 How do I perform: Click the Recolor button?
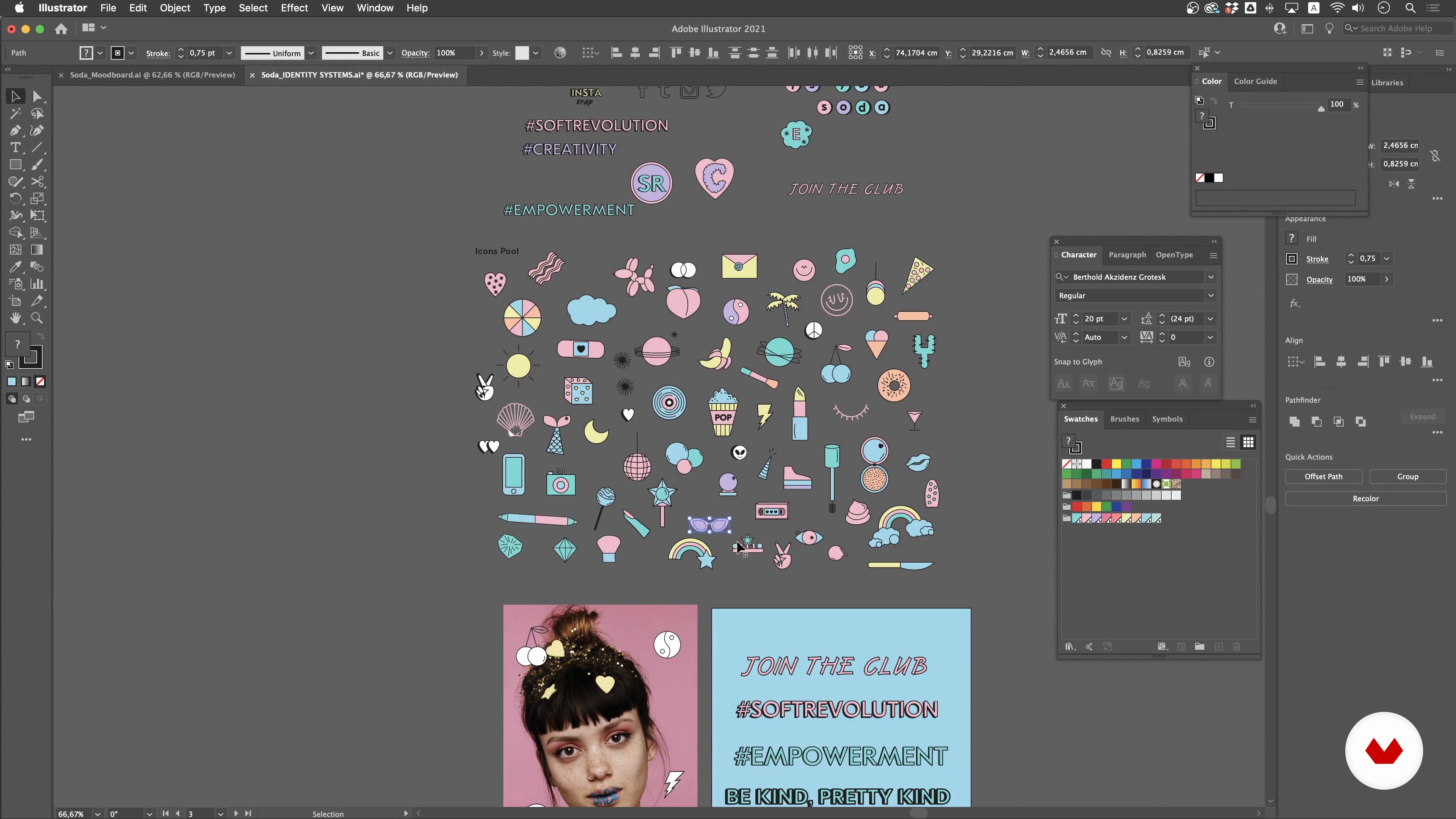1365,499
